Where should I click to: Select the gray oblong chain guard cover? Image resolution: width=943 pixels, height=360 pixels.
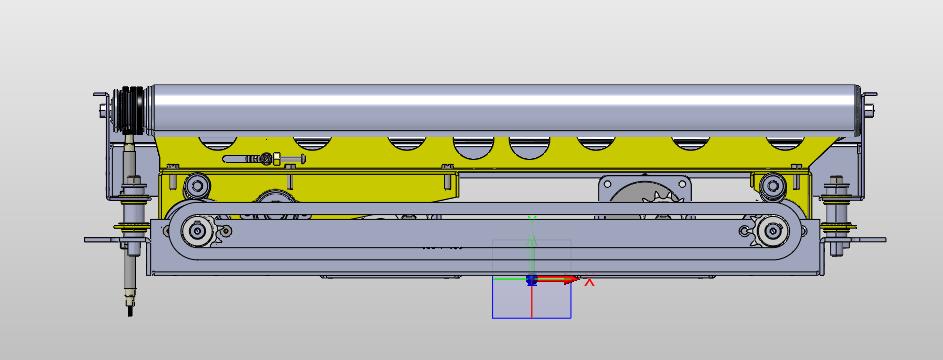tap(485, 231)
